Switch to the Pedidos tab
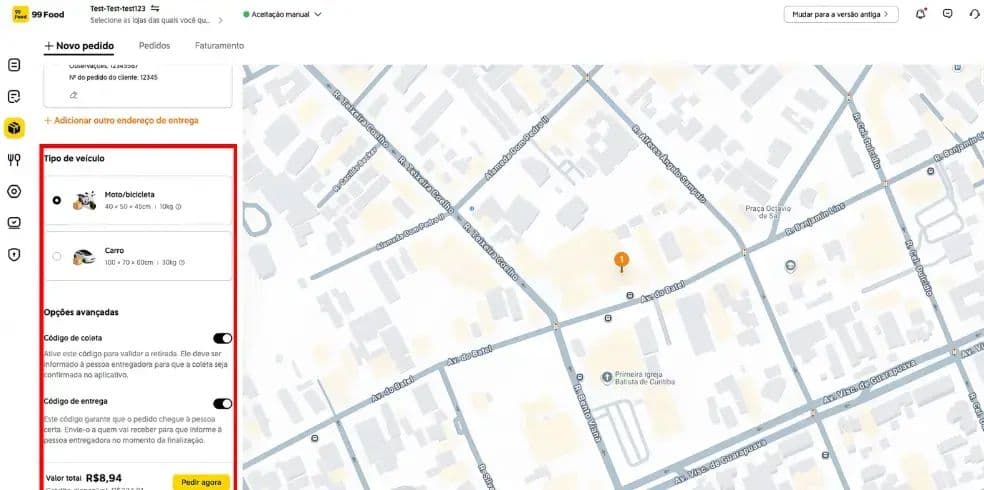This screenshot has width=984, height=490. point(154,46)
